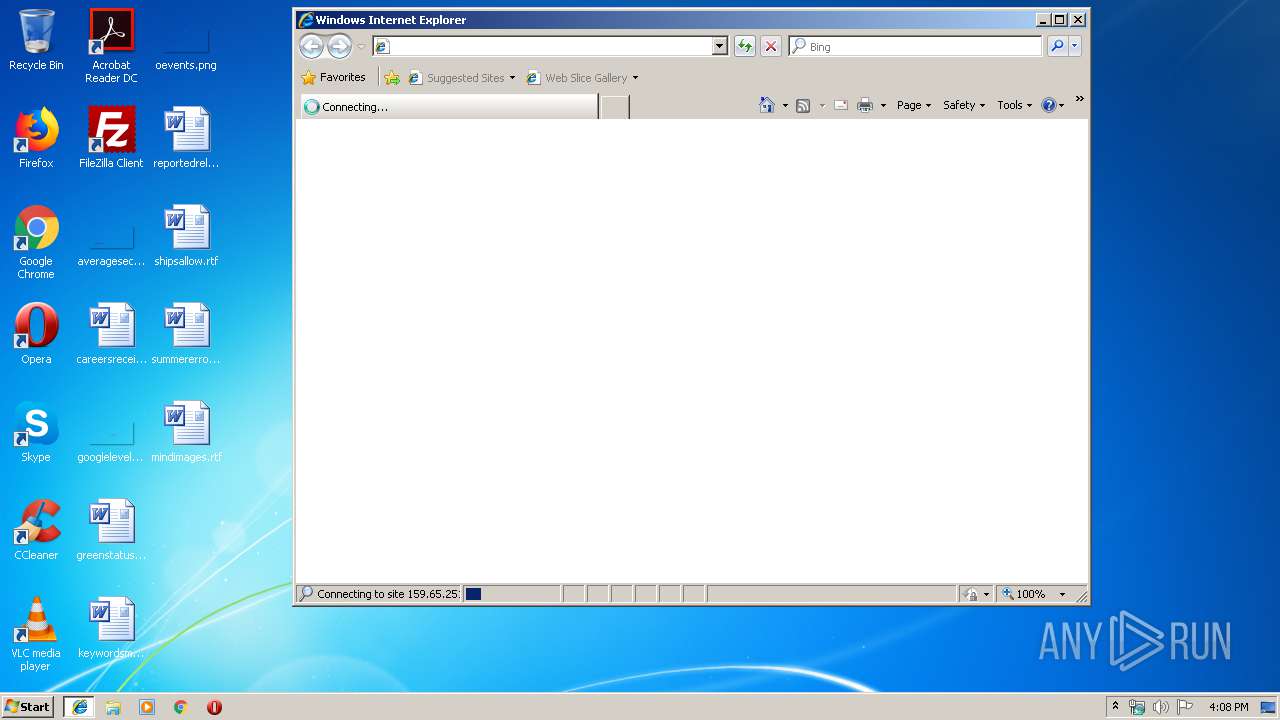Click the Opera taskbar icon

[x=214, y=707]
